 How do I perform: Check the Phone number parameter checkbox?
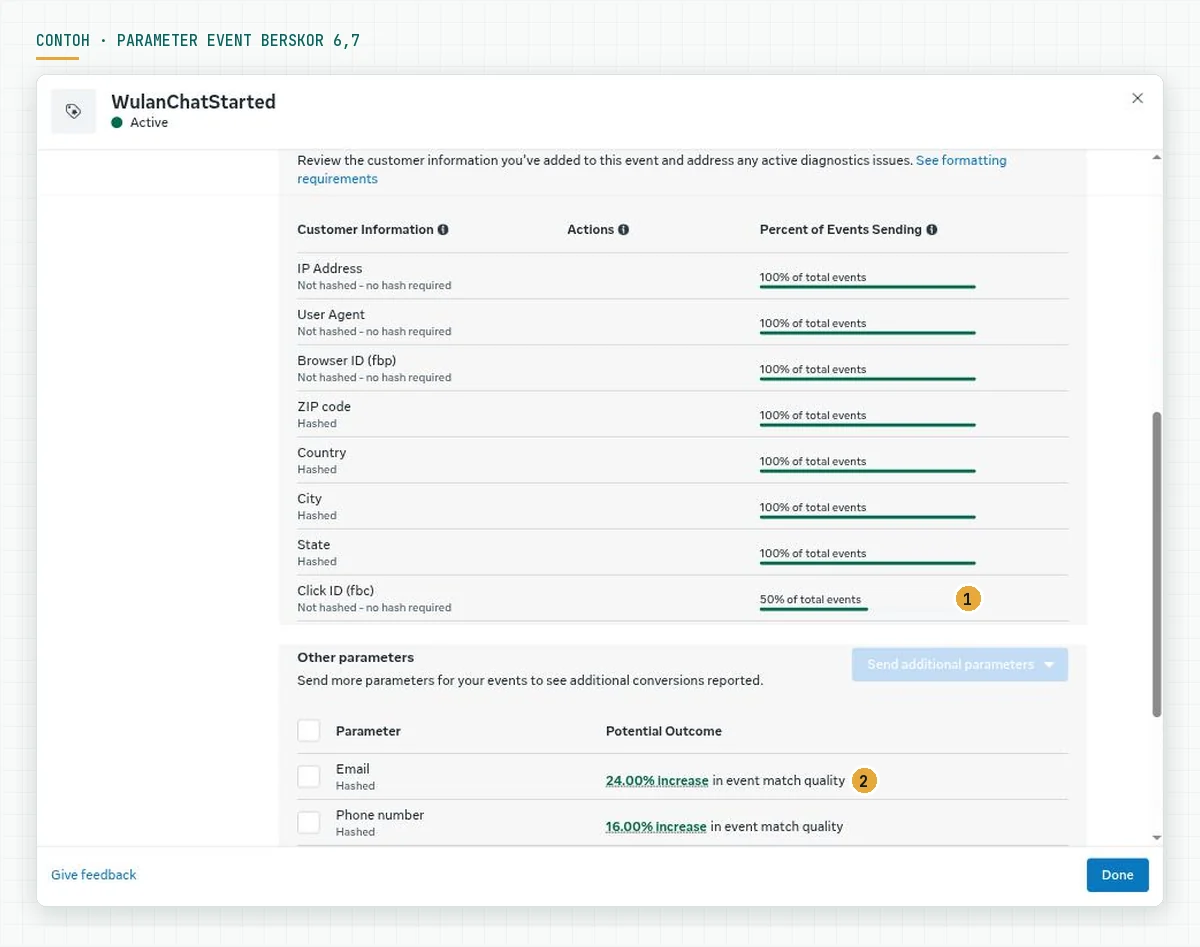point(309,823)
